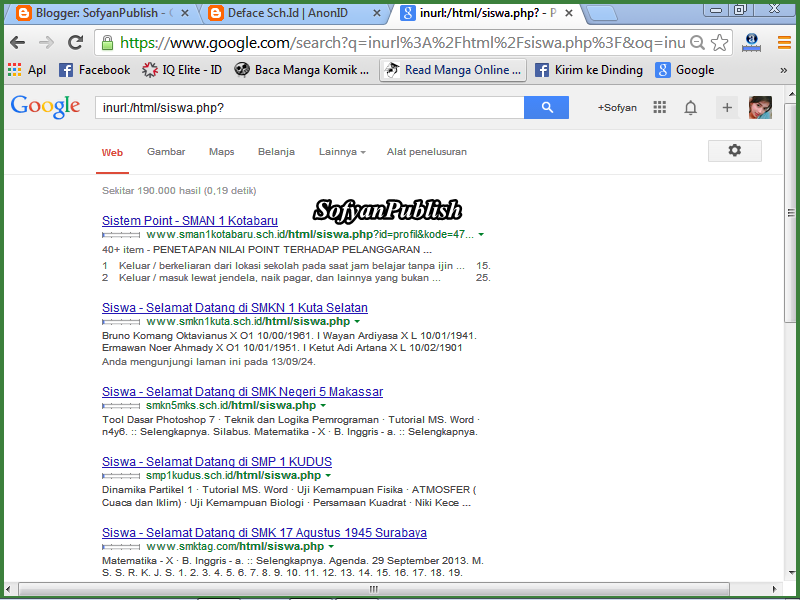This screenshot has height=600, width=800.
Task: Click the blue search magnifier button
Action: pos(546,108)
